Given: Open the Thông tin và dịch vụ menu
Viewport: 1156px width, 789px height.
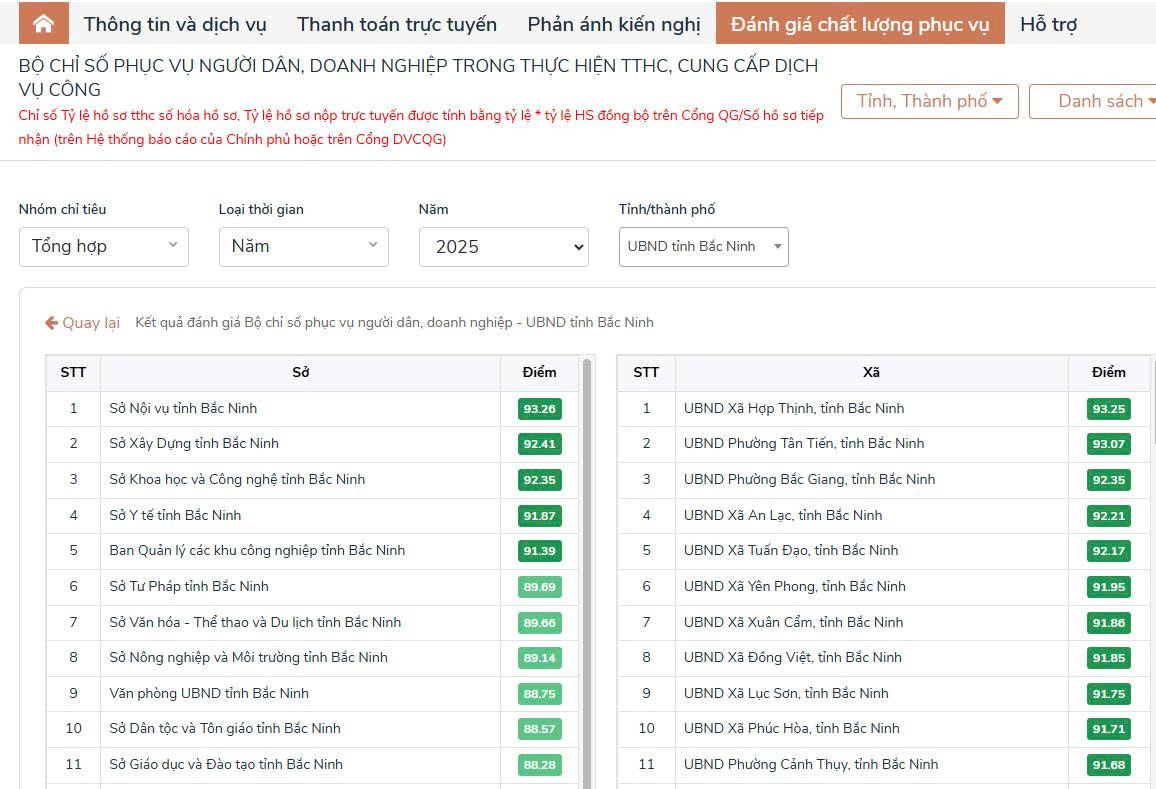Looking at the screenshot, I should point(175,24).
